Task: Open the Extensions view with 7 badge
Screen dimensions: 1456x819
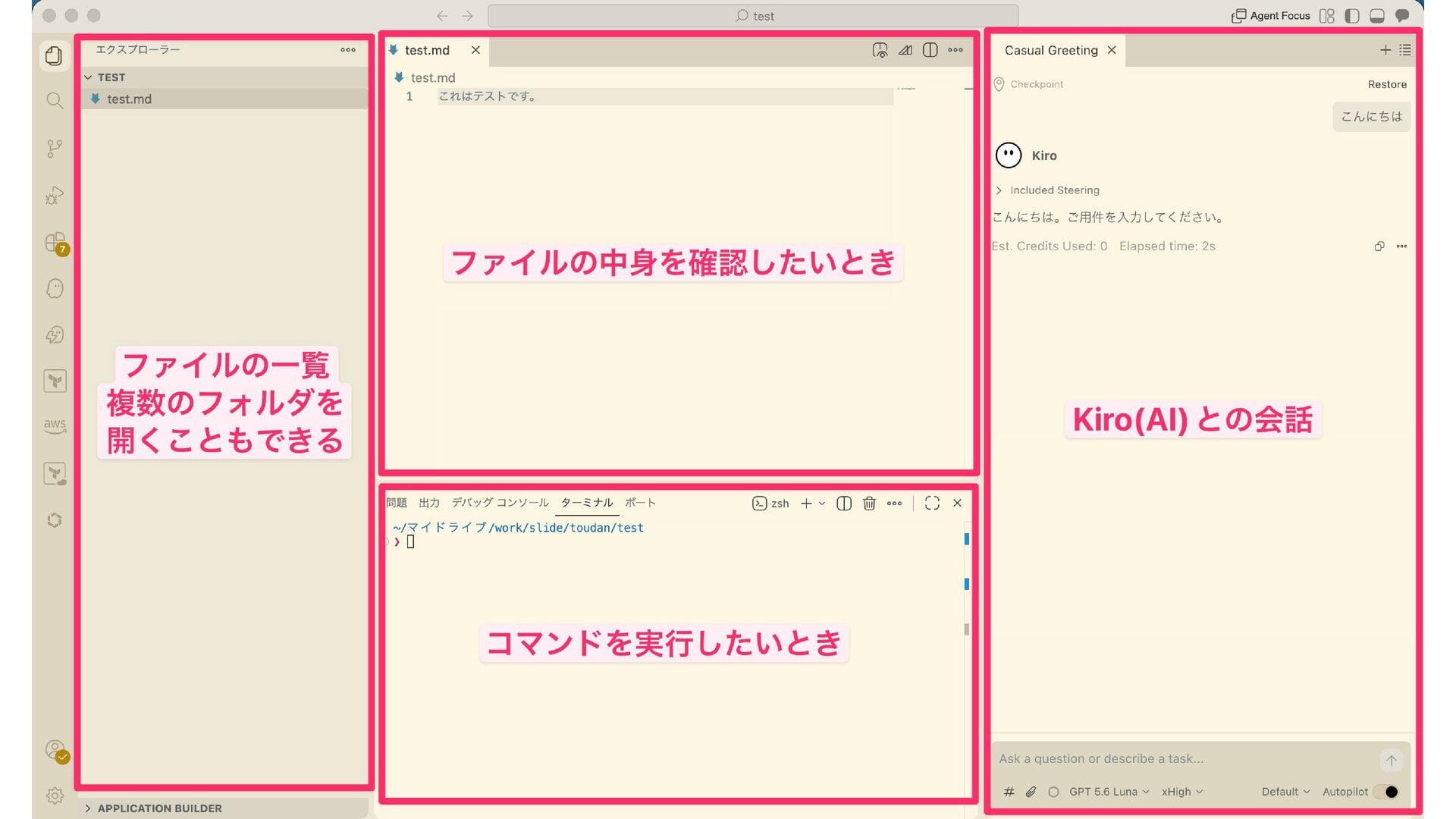Action: tap(55, 243)
